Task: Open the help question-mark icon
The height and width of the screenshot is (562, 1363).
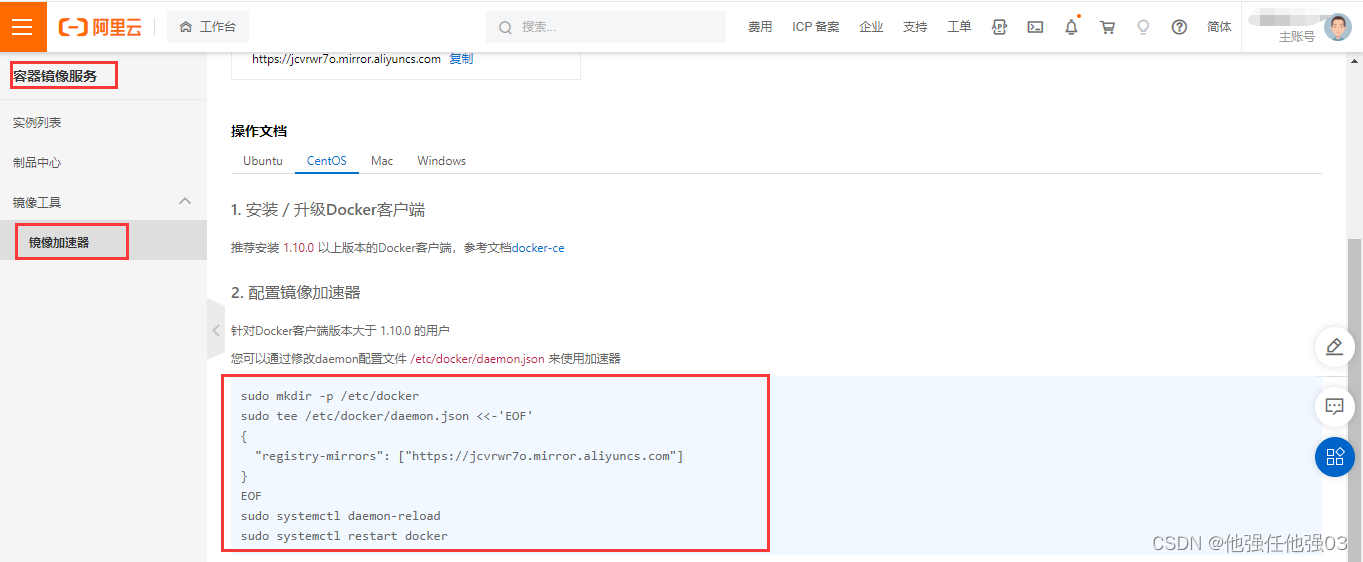Action: click(x=1179, y=27)
